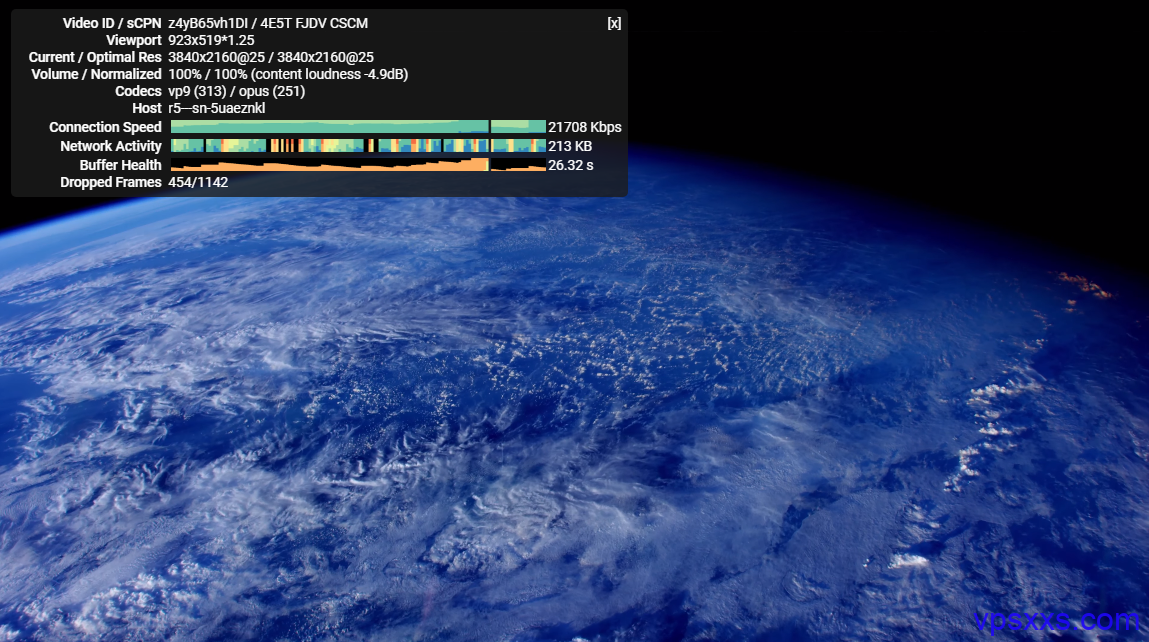Click the Network Activity label
The width and height of the screenshot is (1149, 642).
coord(111,146)
